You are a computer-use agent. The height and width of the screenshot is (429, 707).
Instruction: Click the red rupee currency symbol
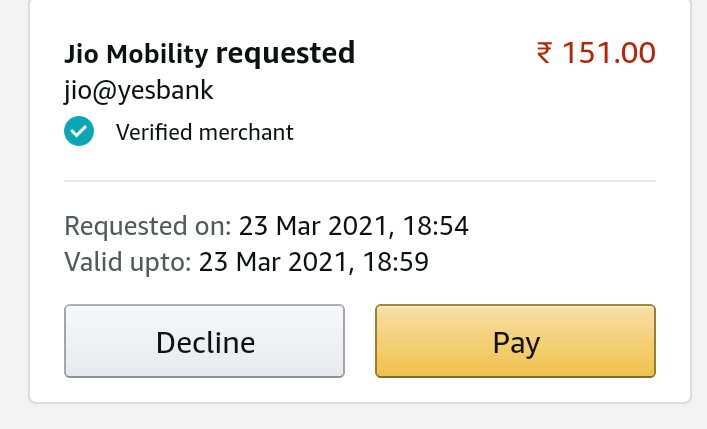545,53
